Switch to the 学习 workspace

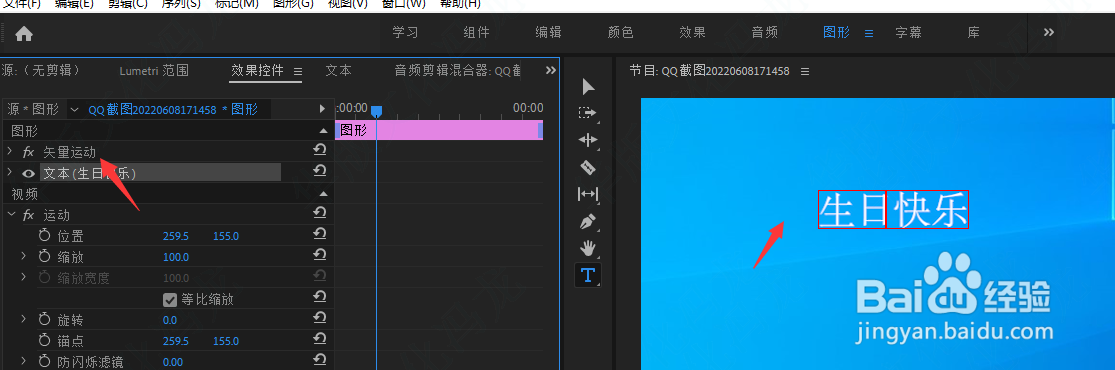tap(405, 33)
